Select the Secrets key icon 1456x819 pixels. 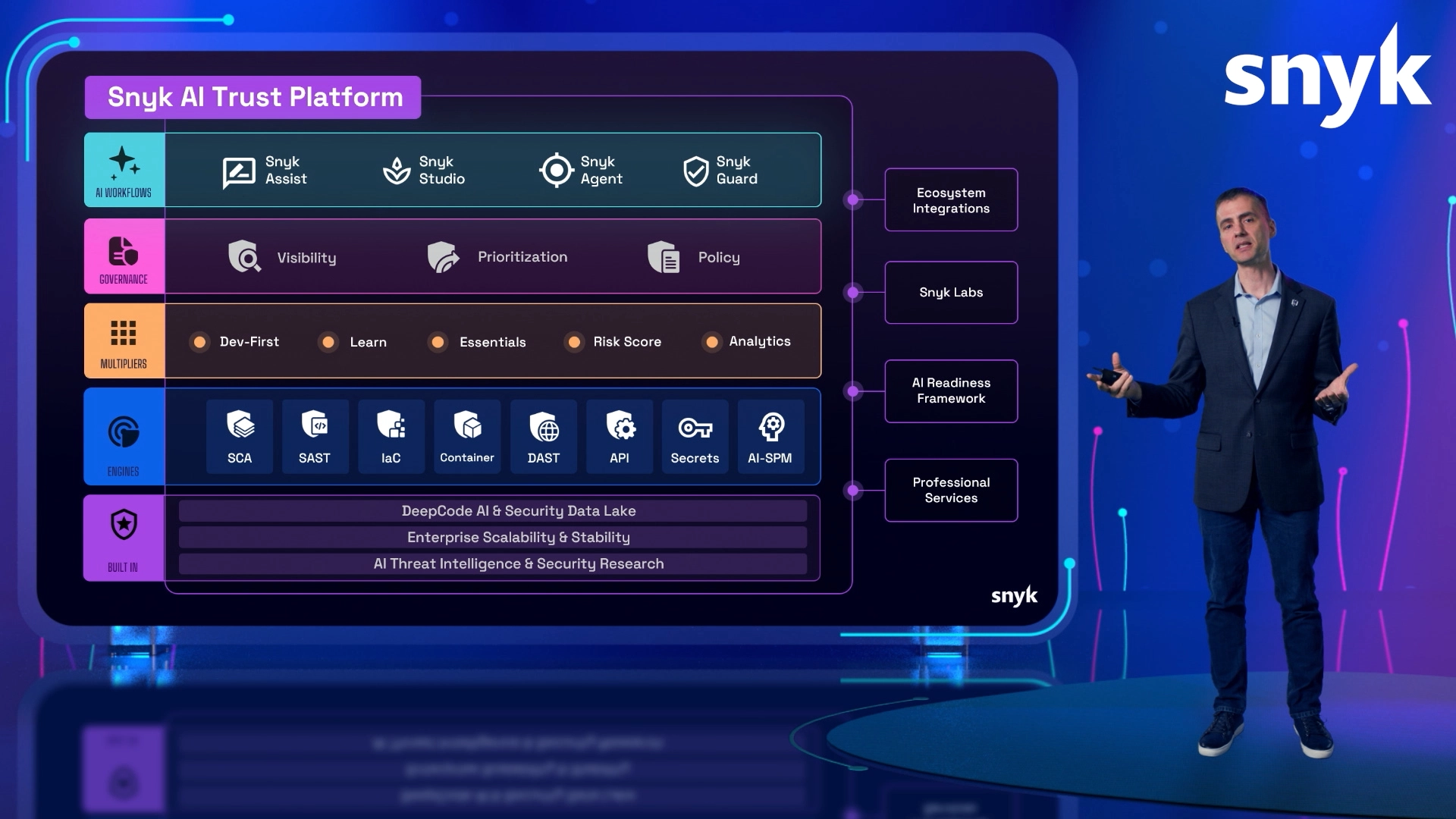click(695, 428)
